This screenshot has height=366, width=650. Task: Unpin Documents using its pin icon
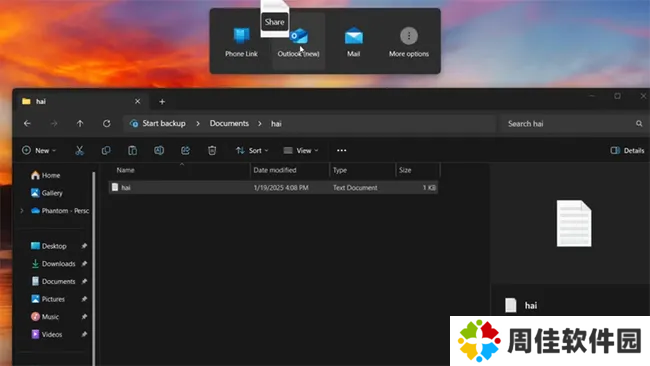(84, 281)
